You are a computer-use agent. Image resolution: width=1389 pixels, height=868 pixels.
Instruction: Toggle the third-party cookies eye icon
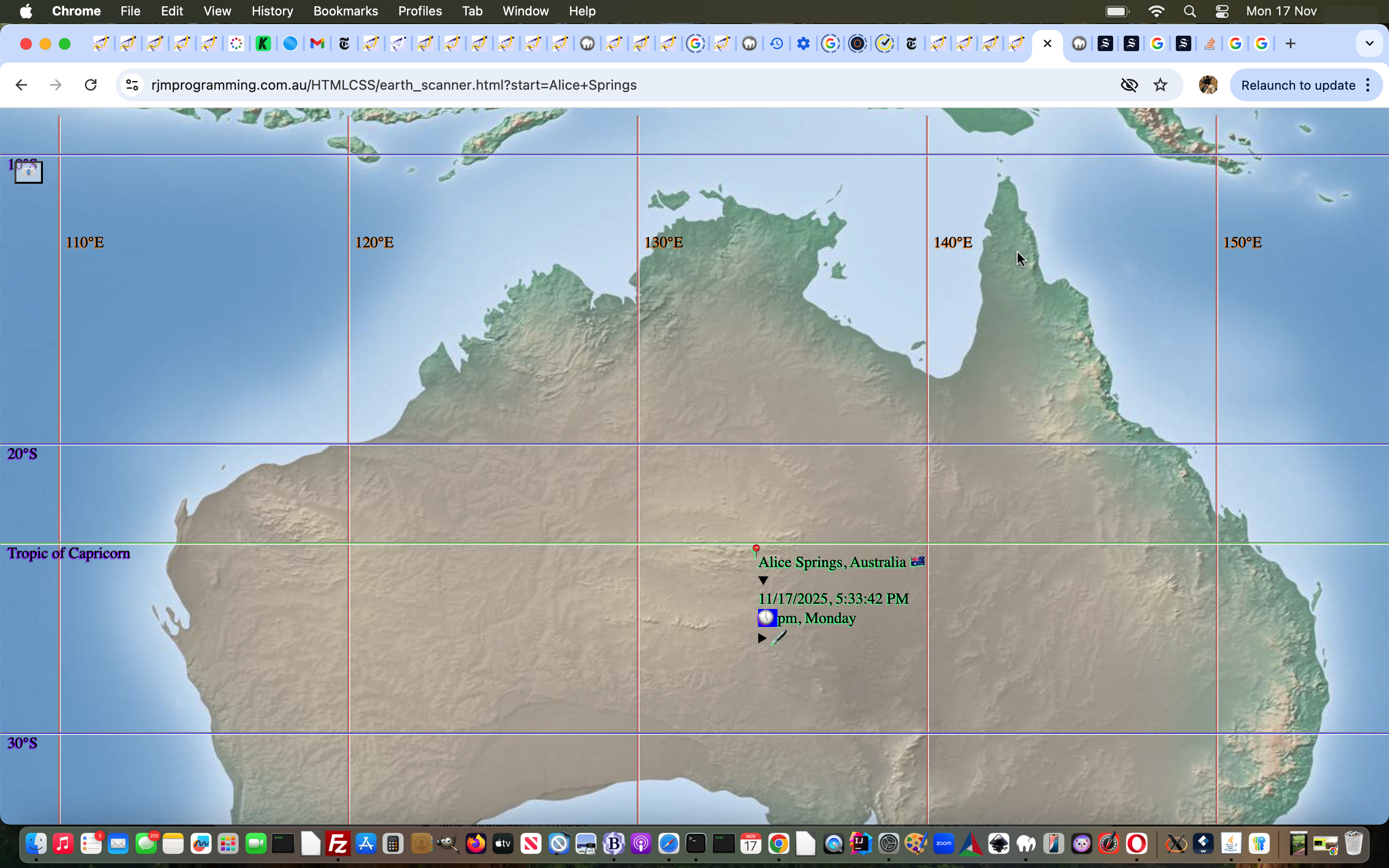1129,84
